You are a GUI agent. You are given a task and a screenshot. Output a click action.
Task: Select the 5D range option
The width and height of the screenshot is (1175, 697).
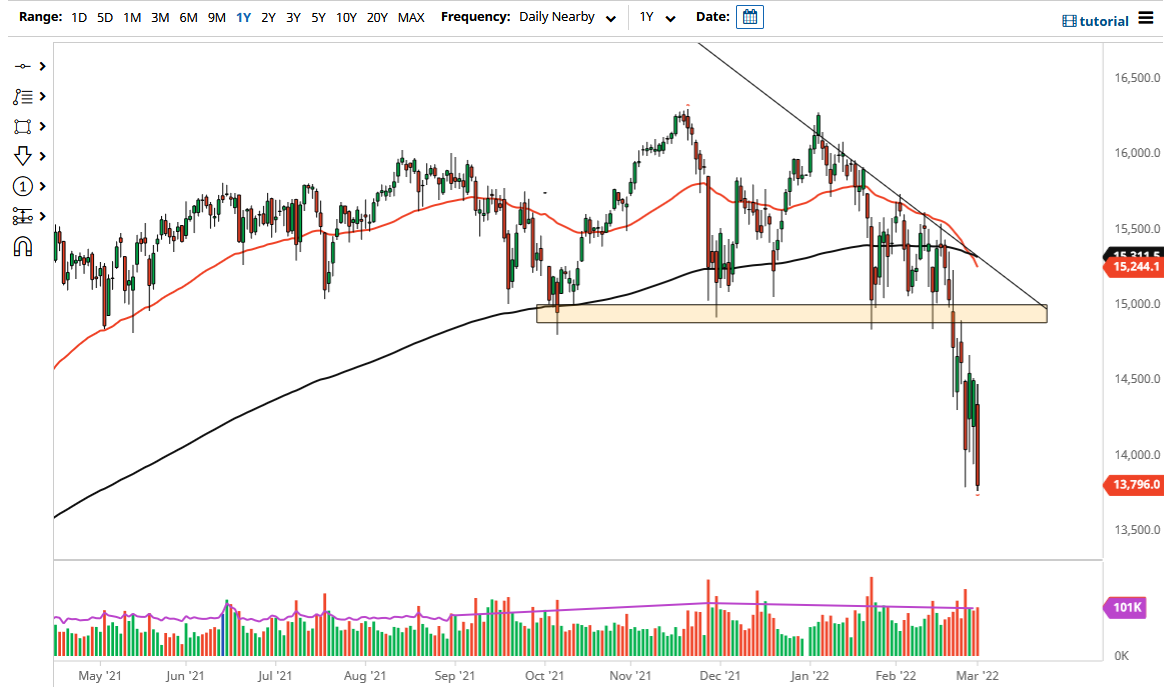point(104,17)
